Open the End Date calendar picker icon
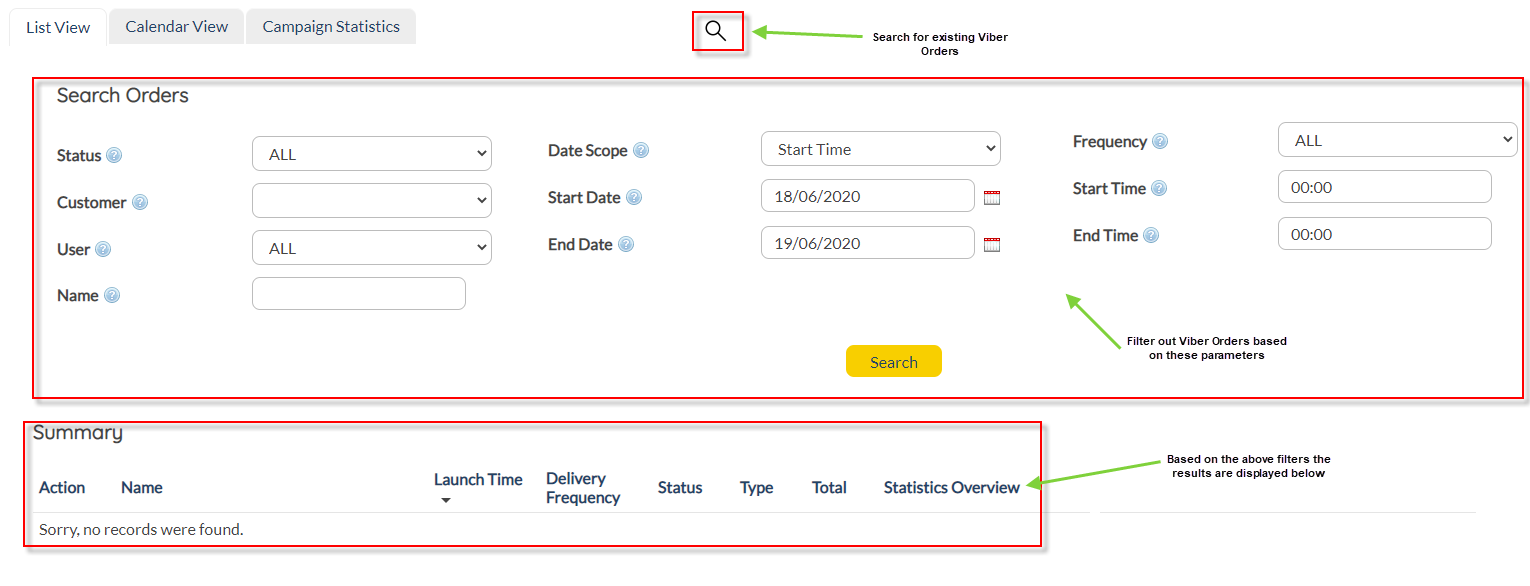This screenshot has height=586, width=1530. pyautogui.click(x=992, y=245)
